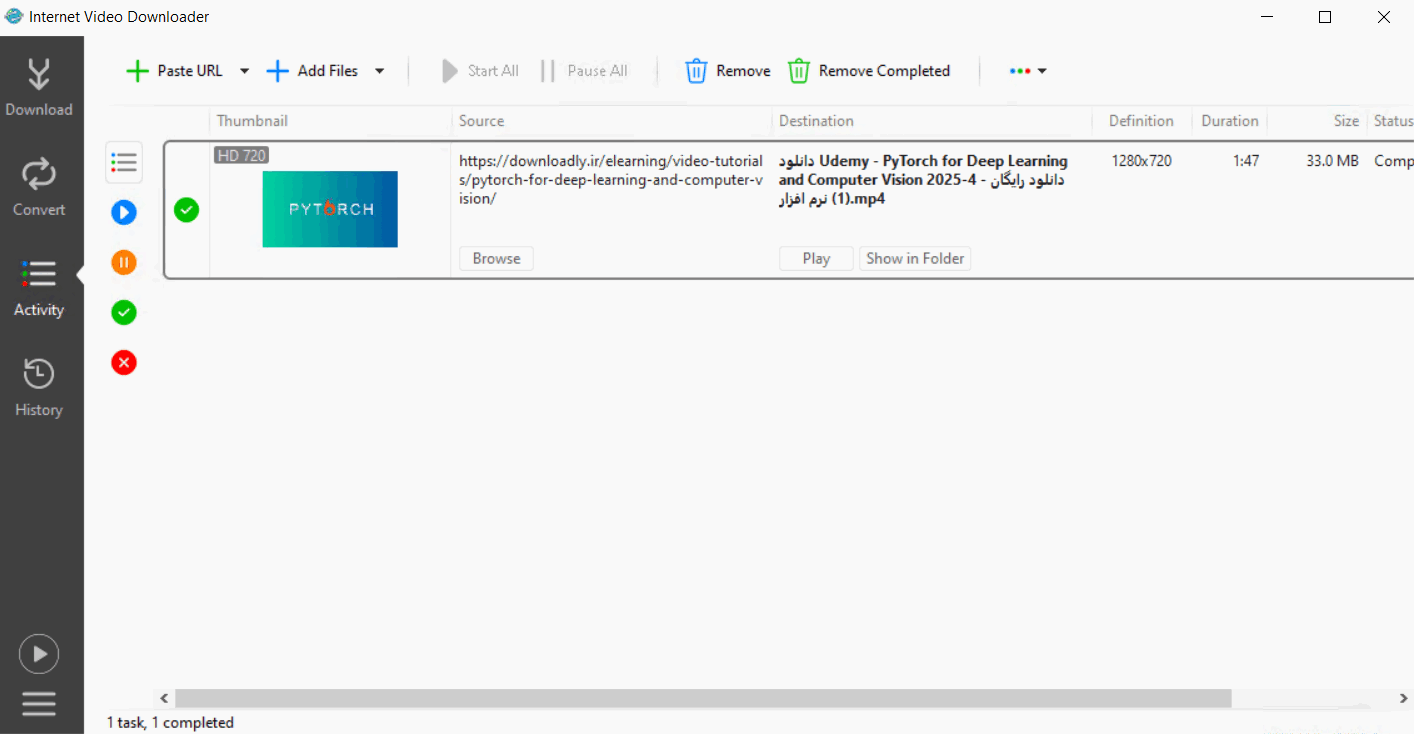Click Remove Completed button

[x=869, y=71]
